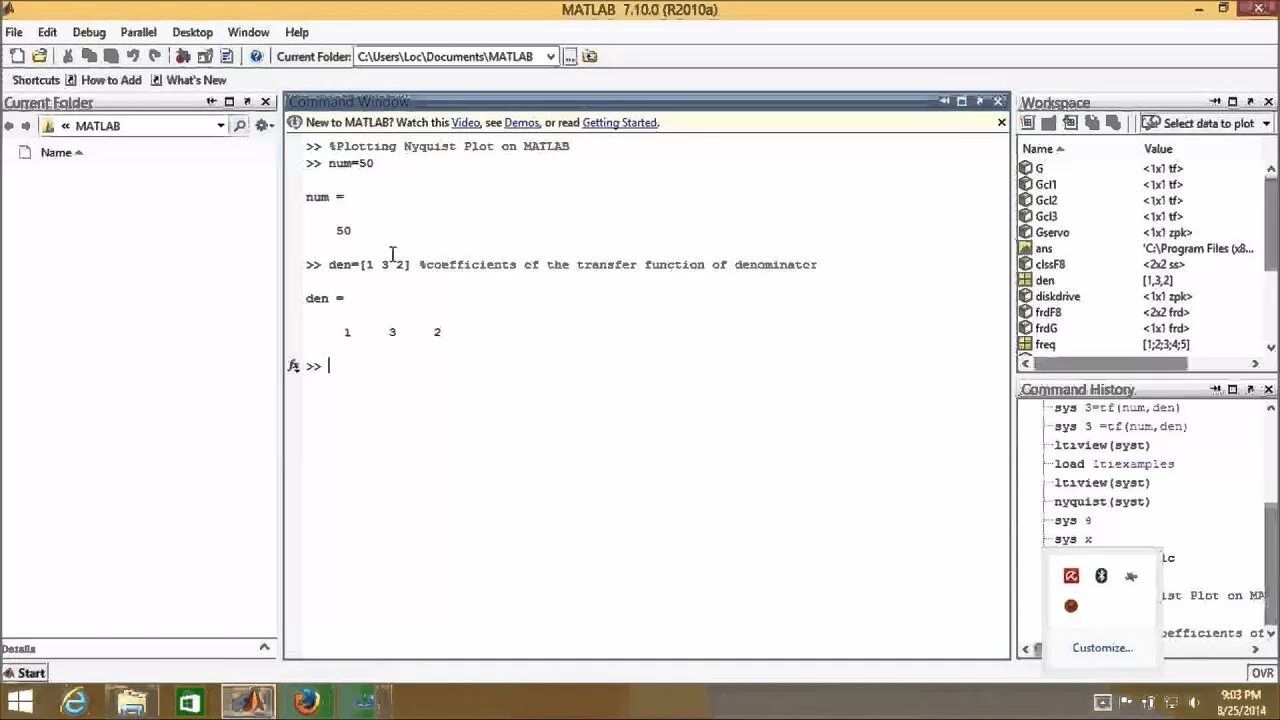Sort Workspace by Name column header
This screenshot has height=720, width=1280.
(x=1043, y=149)
